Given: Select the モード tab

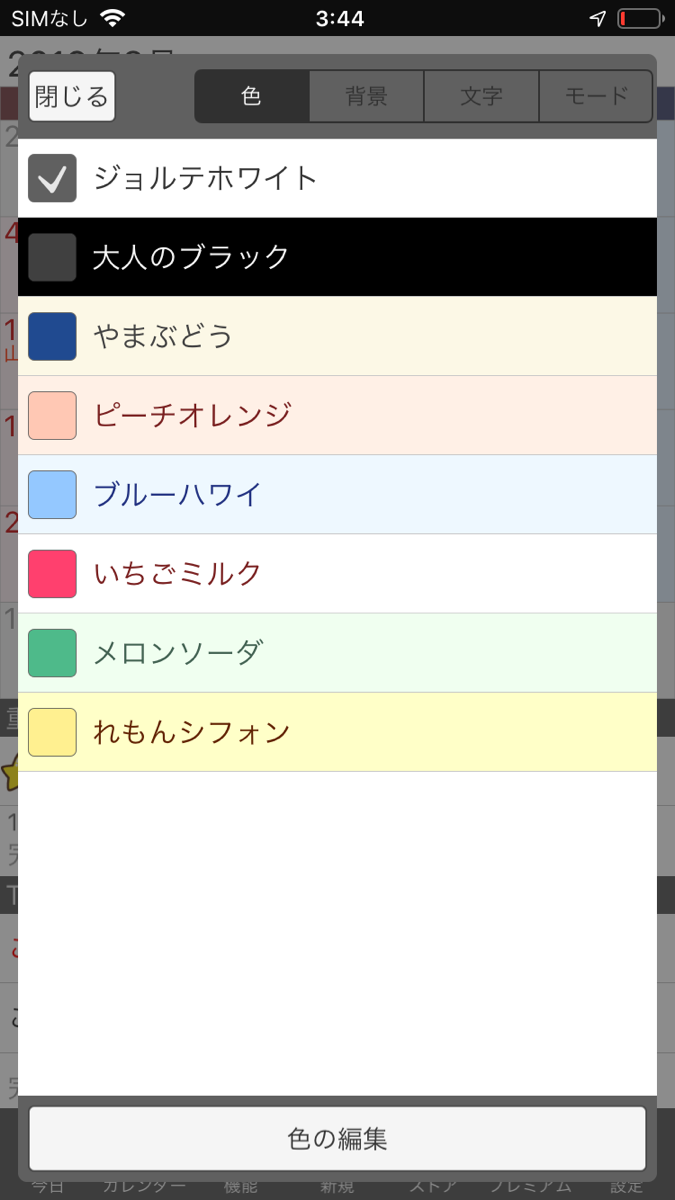Looking at the screenshot, I should [595, 96].
